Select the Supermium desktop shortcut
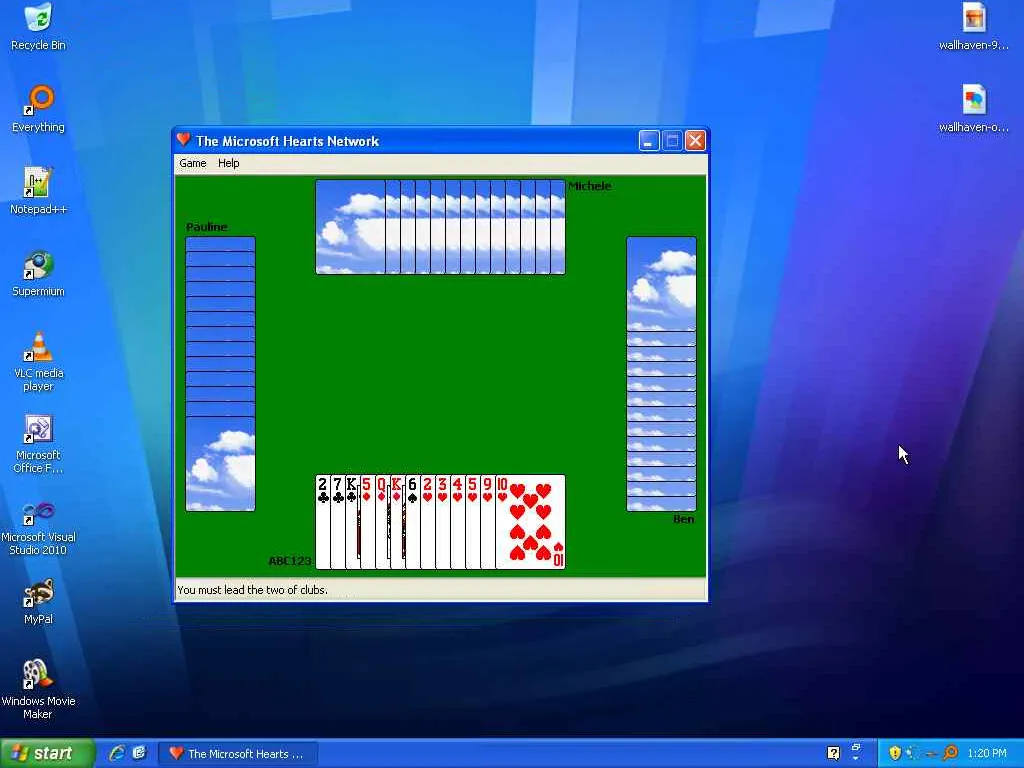The image size is (1024, 768). click(39, 273)
